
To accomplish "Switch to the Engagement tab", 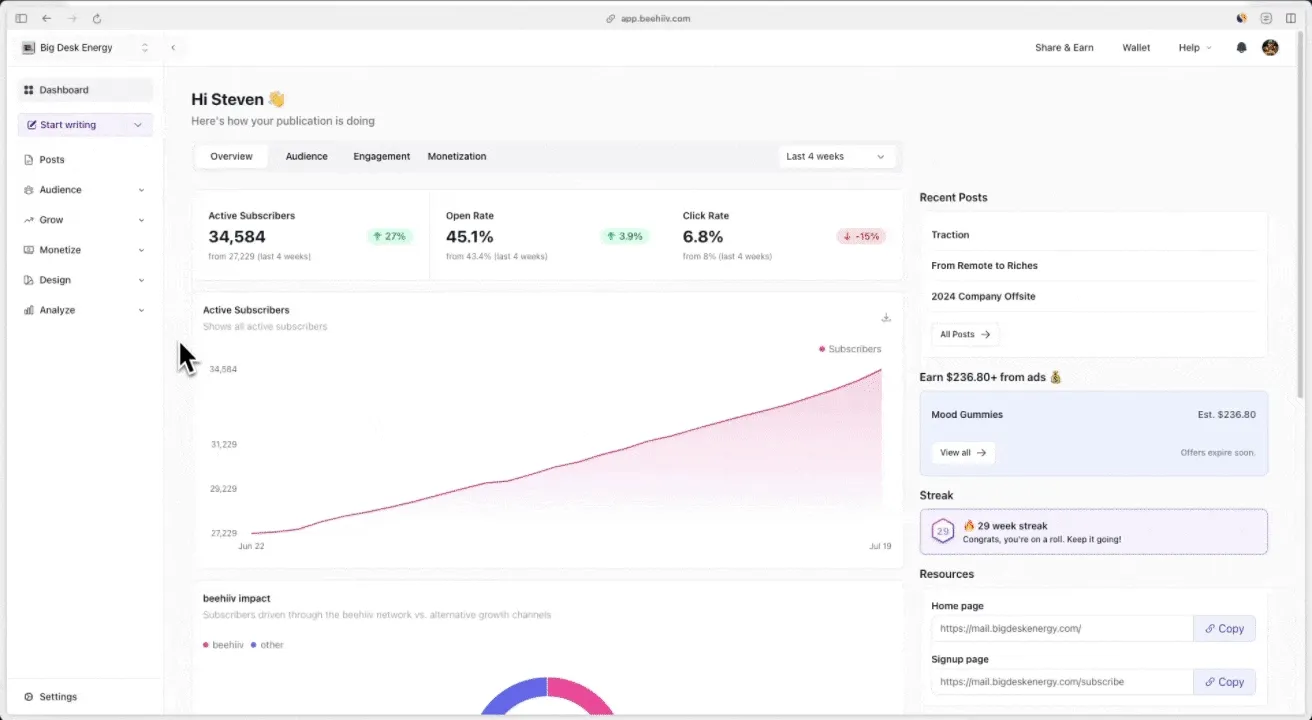I will [x=381, y=157].
